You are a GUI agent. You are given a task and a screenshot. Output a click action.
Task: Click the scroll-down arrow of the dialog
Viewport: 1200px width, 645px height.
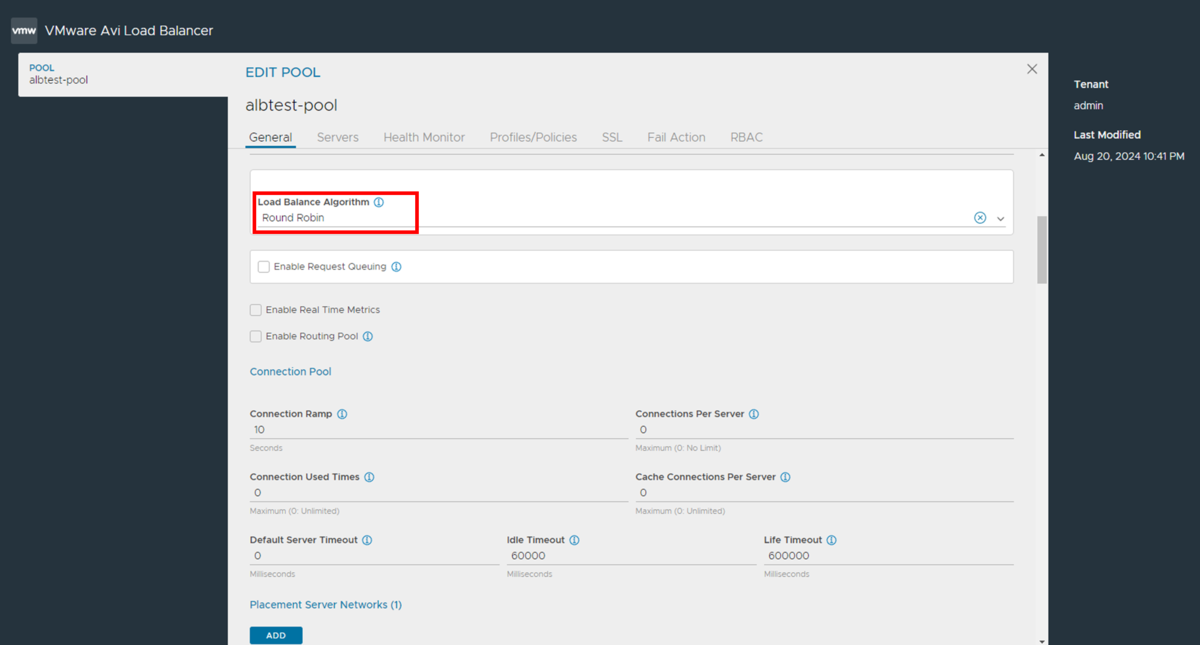tap(1042, 640)
